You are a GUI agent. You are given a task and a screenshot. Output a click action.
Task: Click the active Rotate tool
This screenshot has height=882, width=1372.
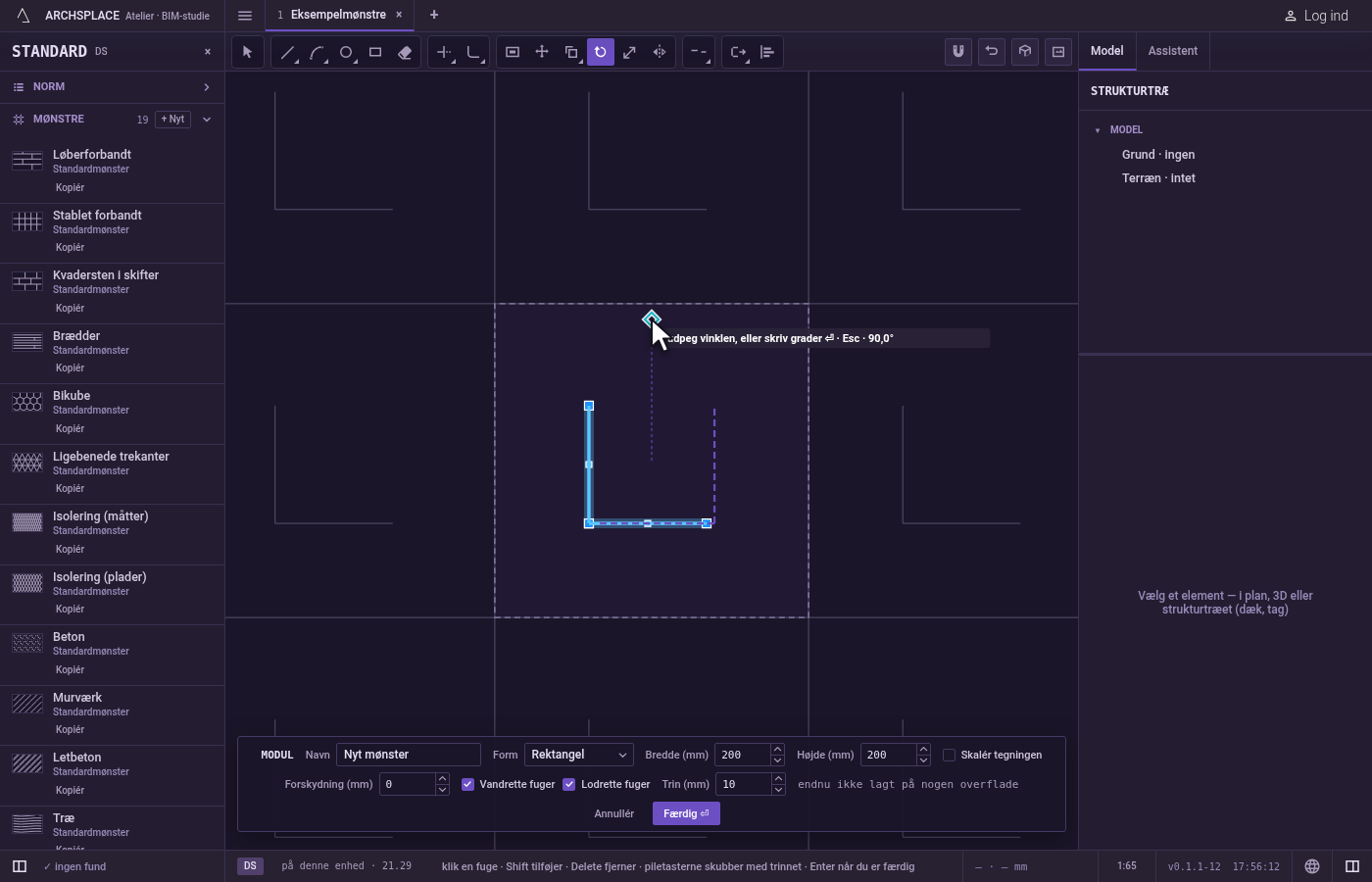[x=601, y=52]
